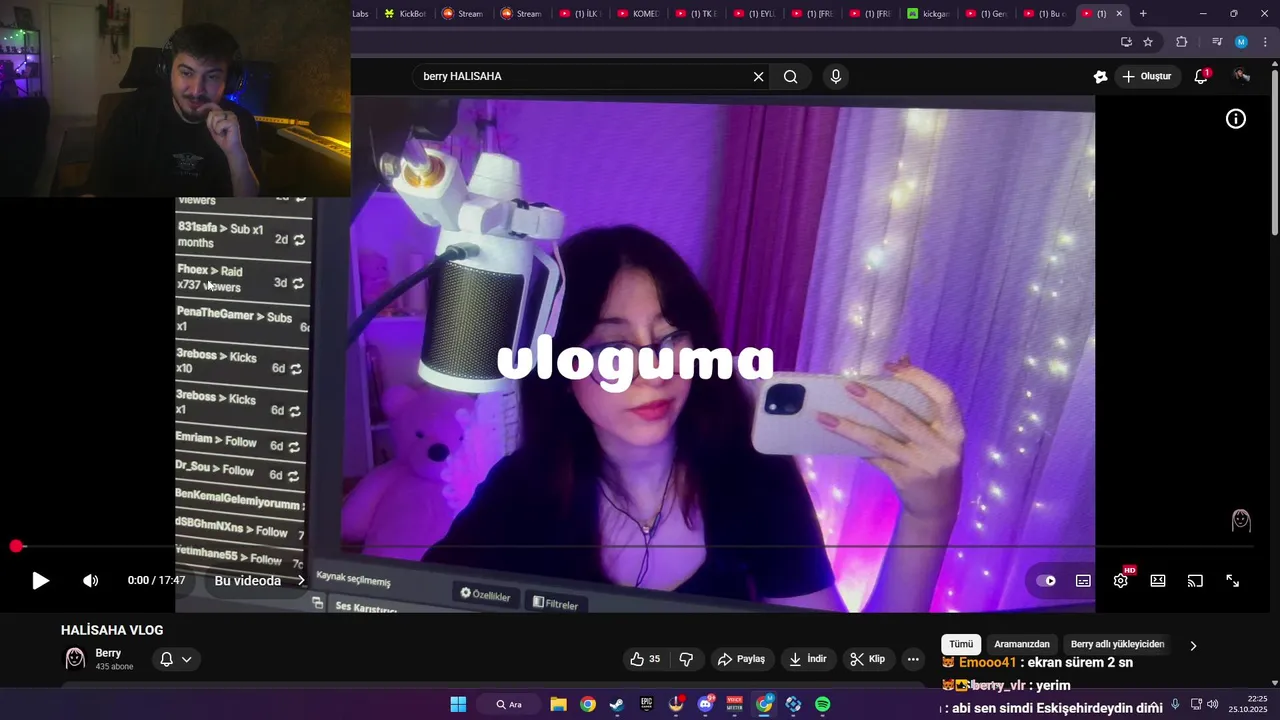Play the HALISAHA VLOG video
Screen dimensions: 1280x720
(x=40, y=581)
